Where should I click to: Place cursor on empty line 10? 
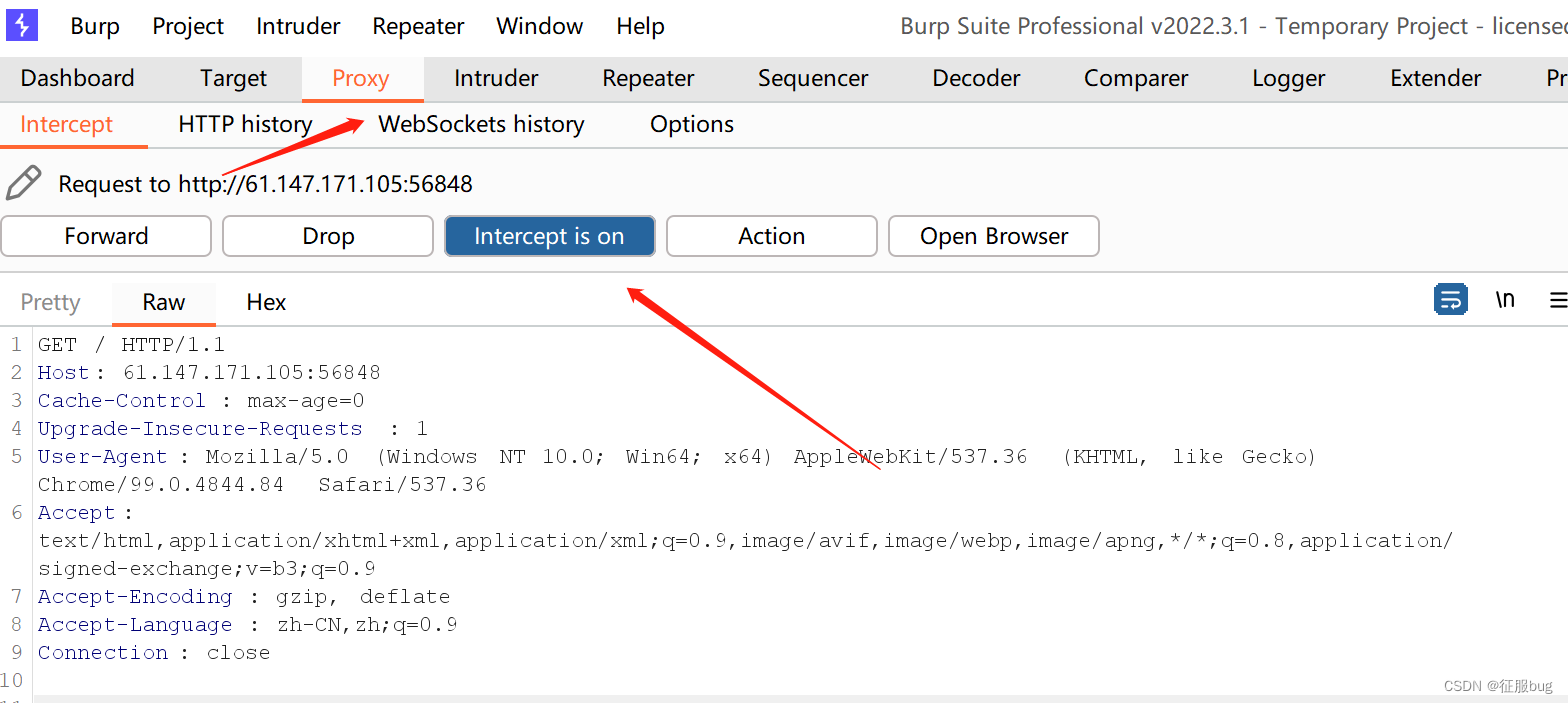(800, 681)
